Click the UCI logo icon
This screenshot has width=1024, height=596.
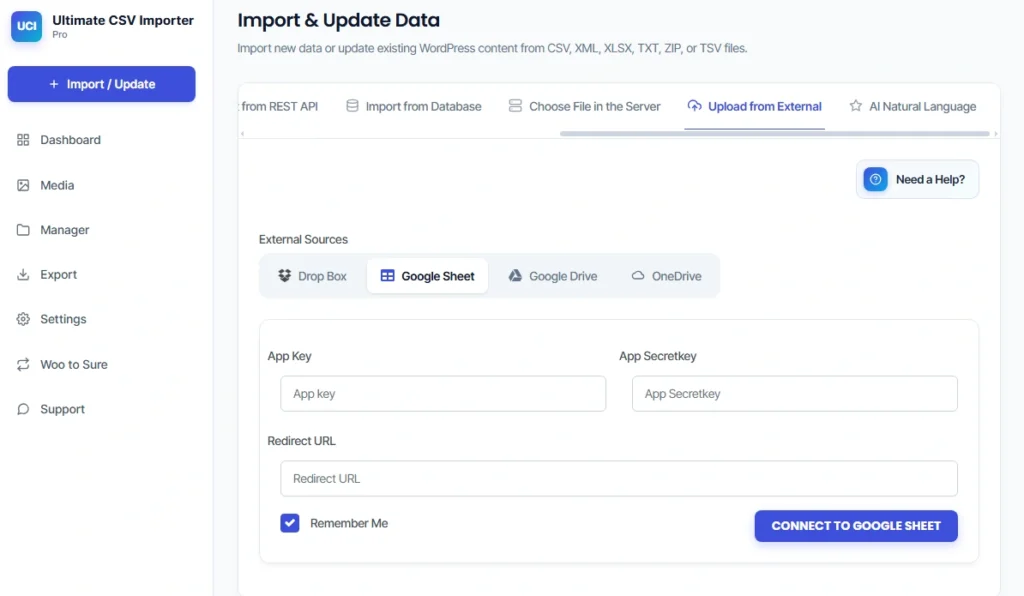[27, 26]
